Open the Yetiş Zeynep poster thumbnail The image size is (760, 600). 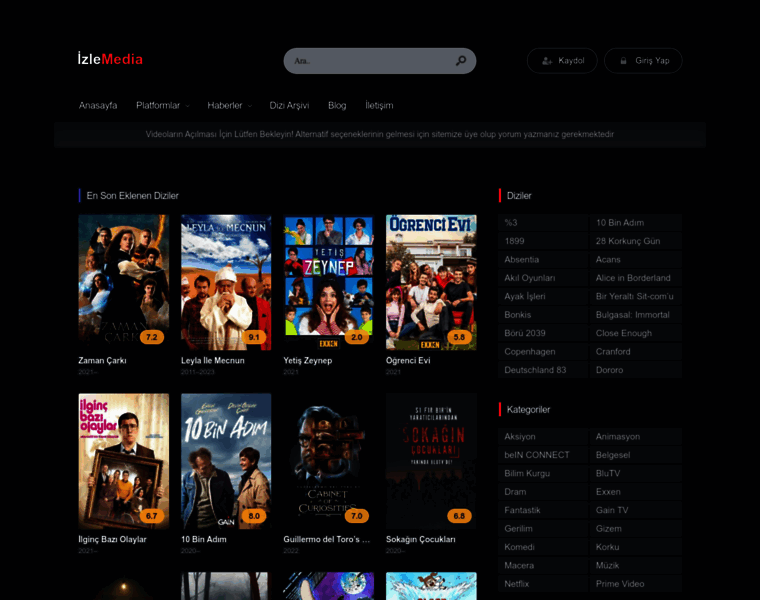coord(329,283)
